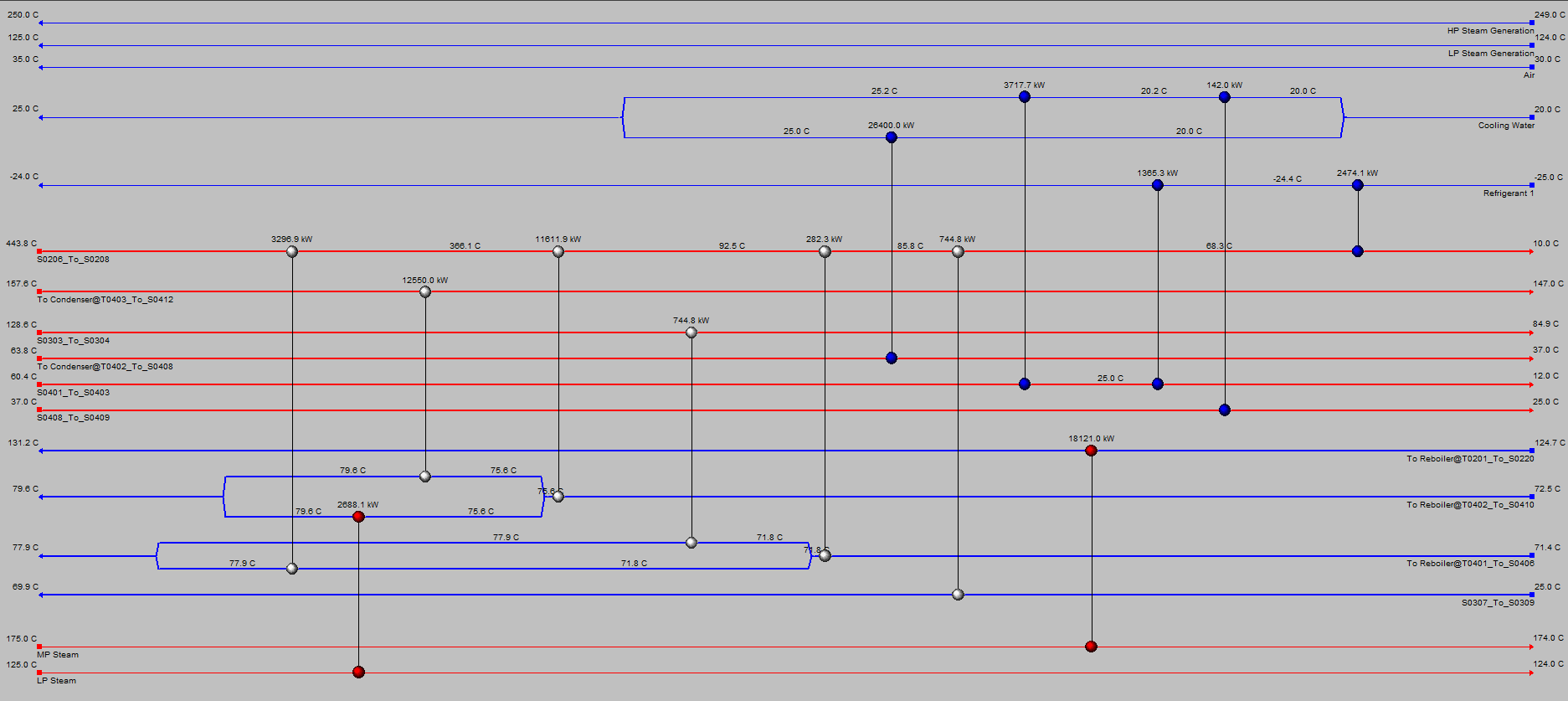Click the 72.5 C reboiler inlet temperature

(1547, 489)
